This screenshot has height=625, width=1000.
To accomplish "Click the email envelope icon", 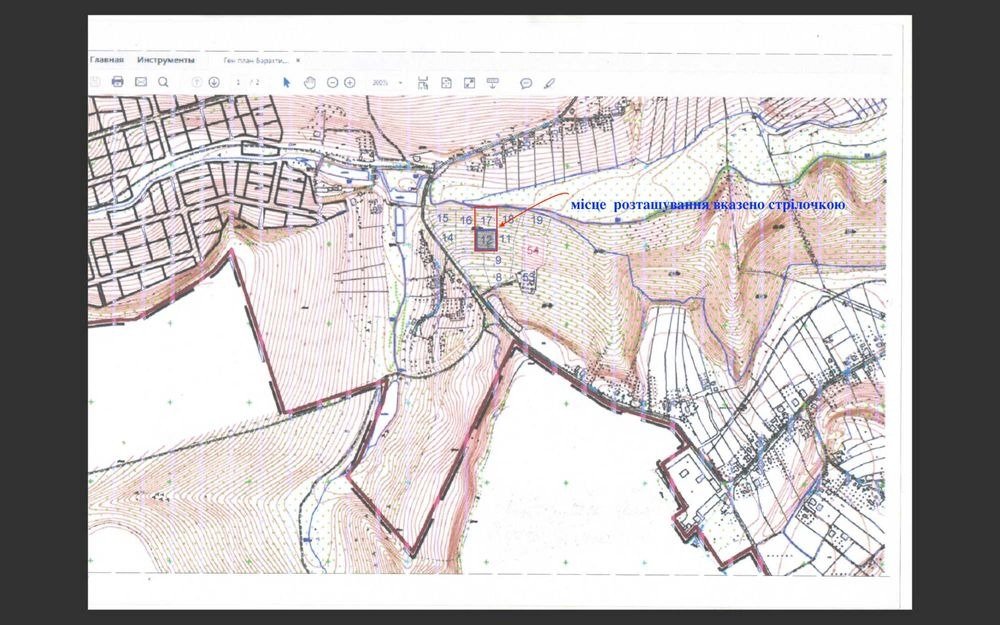I will 141,82.
